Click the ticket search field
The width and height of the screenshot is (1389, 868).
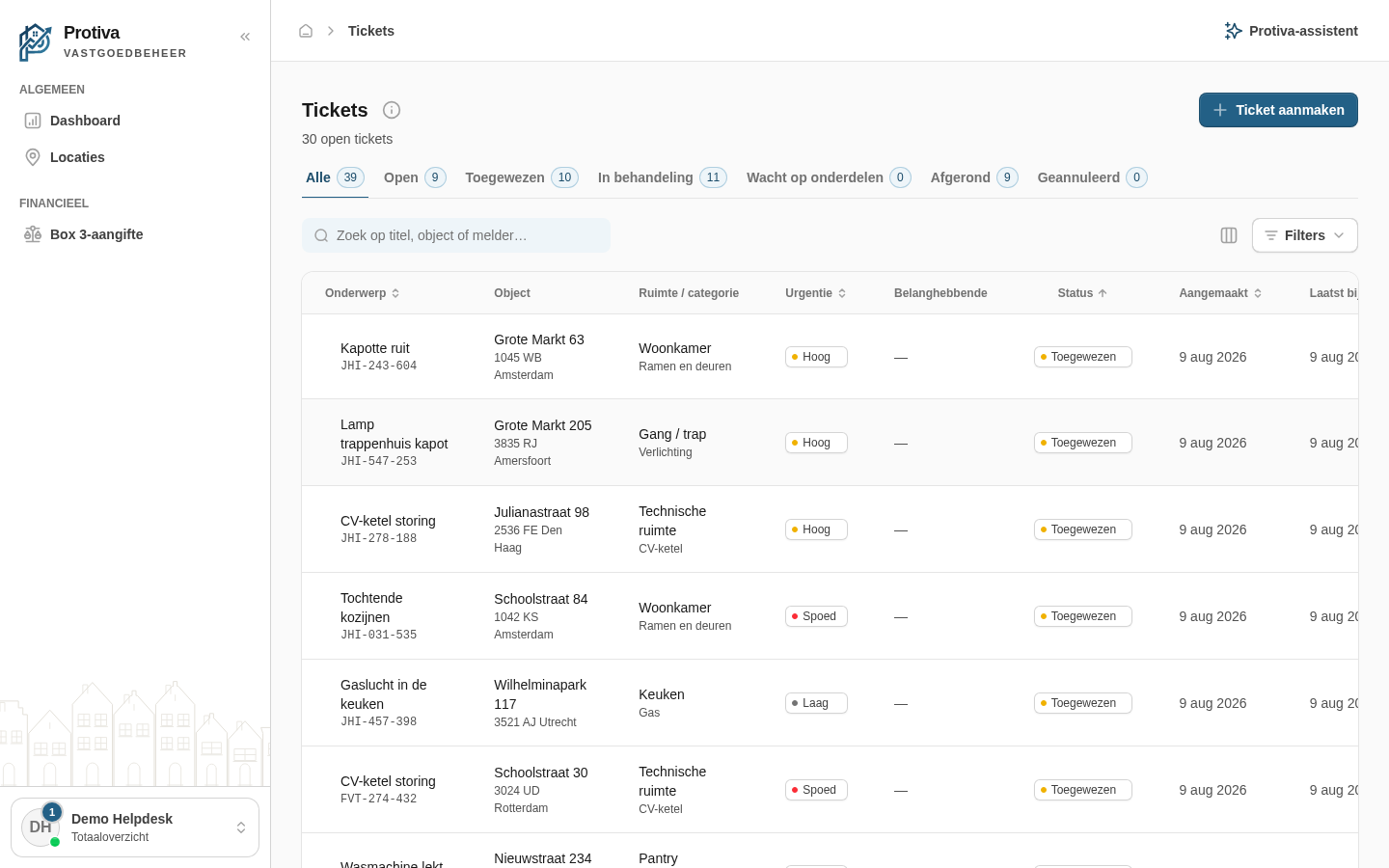pos(456,235)
